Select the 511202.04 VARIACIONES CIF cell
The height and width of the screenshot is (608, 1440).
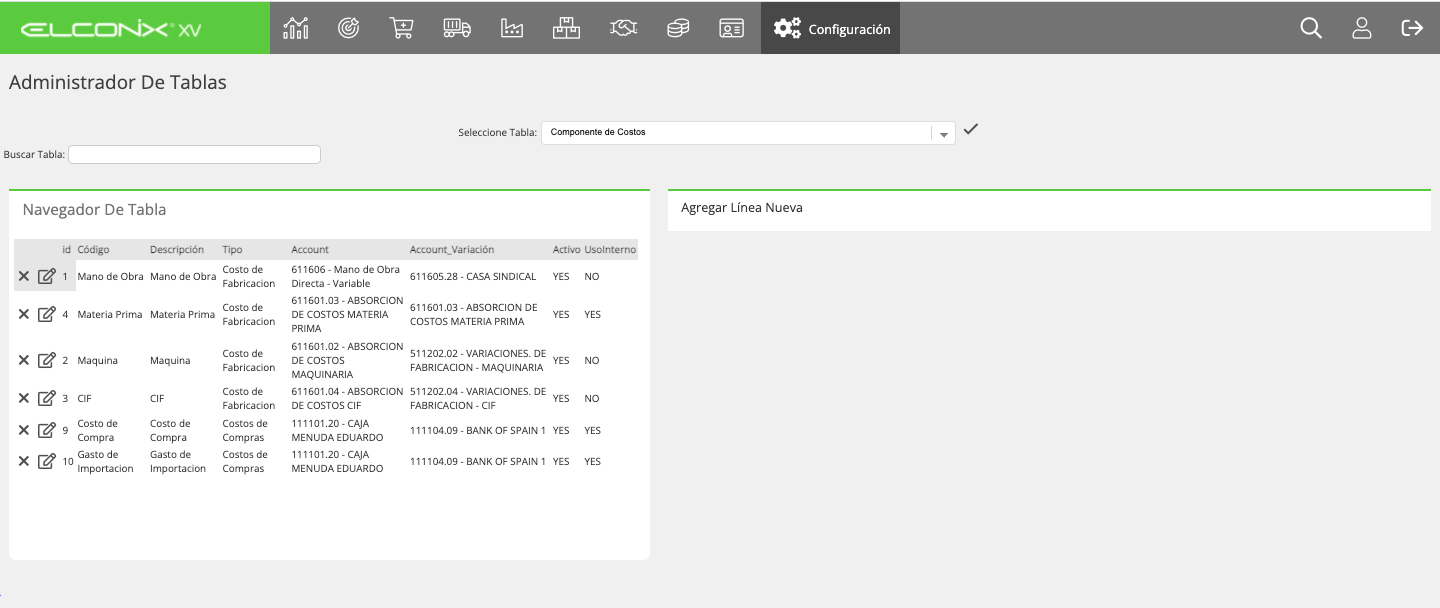tap(478, 398)
